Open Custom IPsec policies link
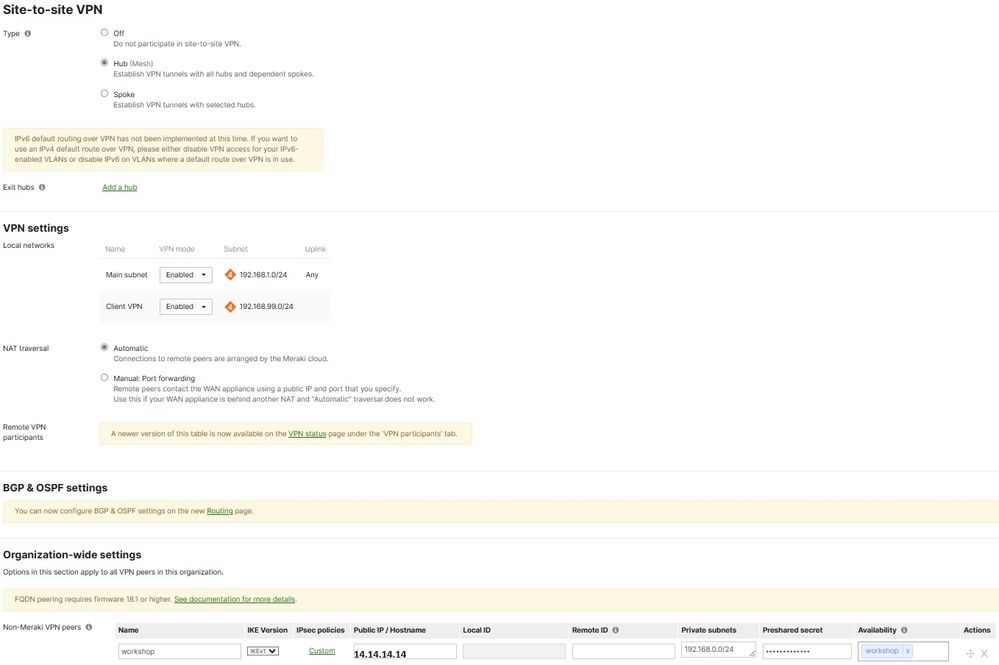 [321, 651]
